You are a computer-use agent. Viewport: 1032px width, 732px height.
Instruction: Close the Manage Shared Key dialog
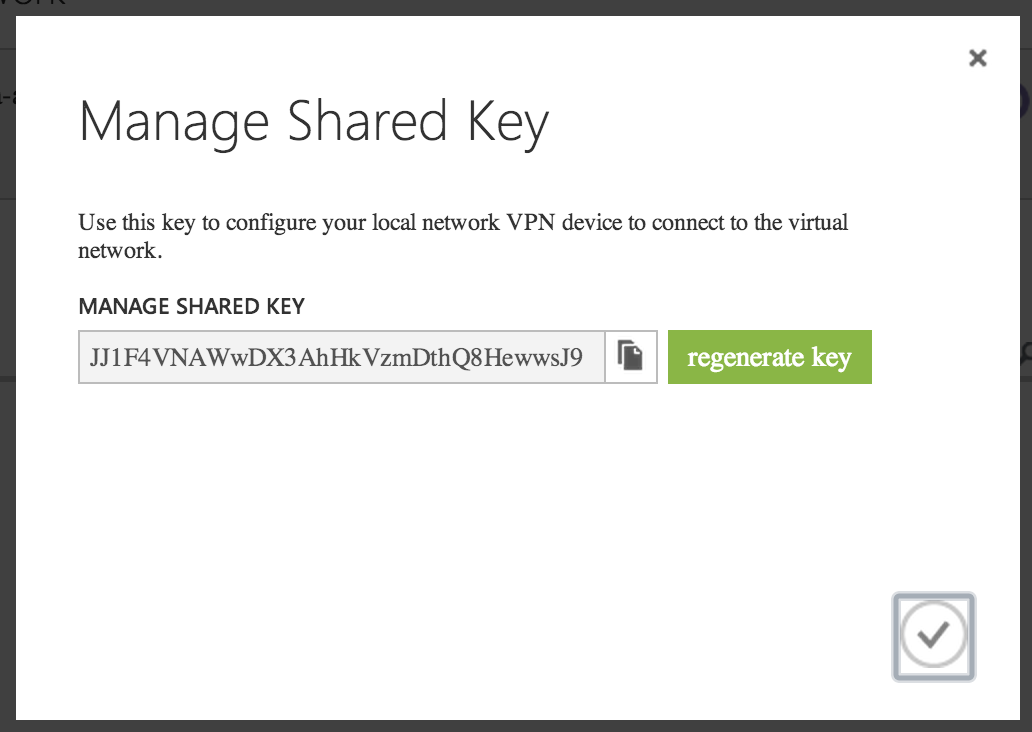(978, 58)
